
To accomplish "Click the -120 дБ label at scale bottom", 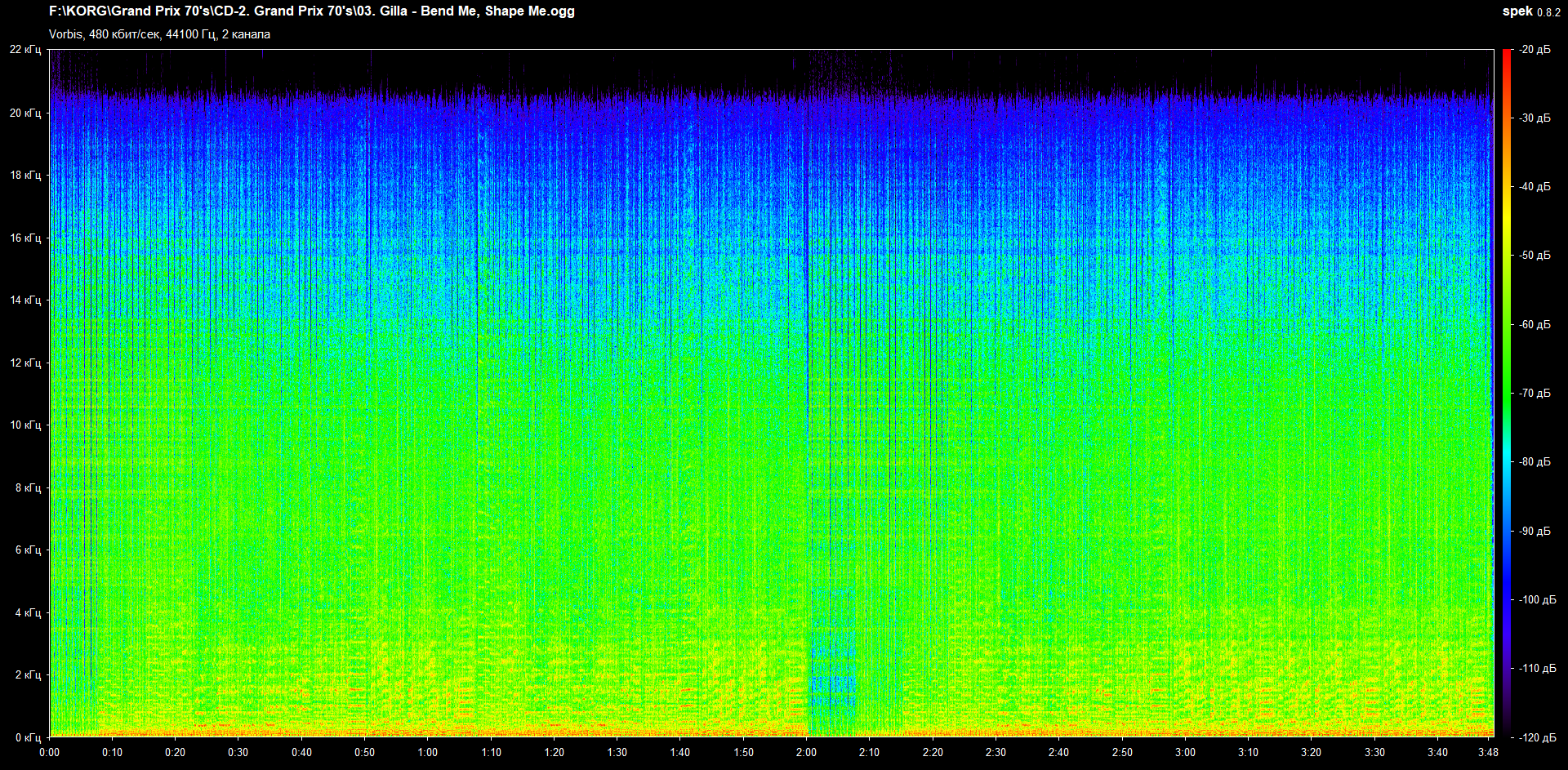I will click(1535, 737).
